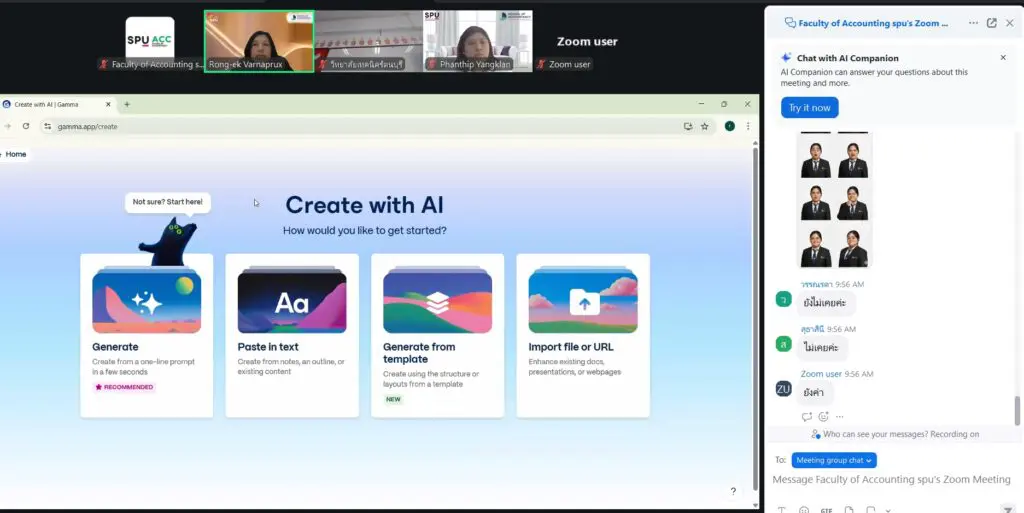1024x513 pixels.
Task: Add emoji reaction to the last message
Action: pos(823,417)
